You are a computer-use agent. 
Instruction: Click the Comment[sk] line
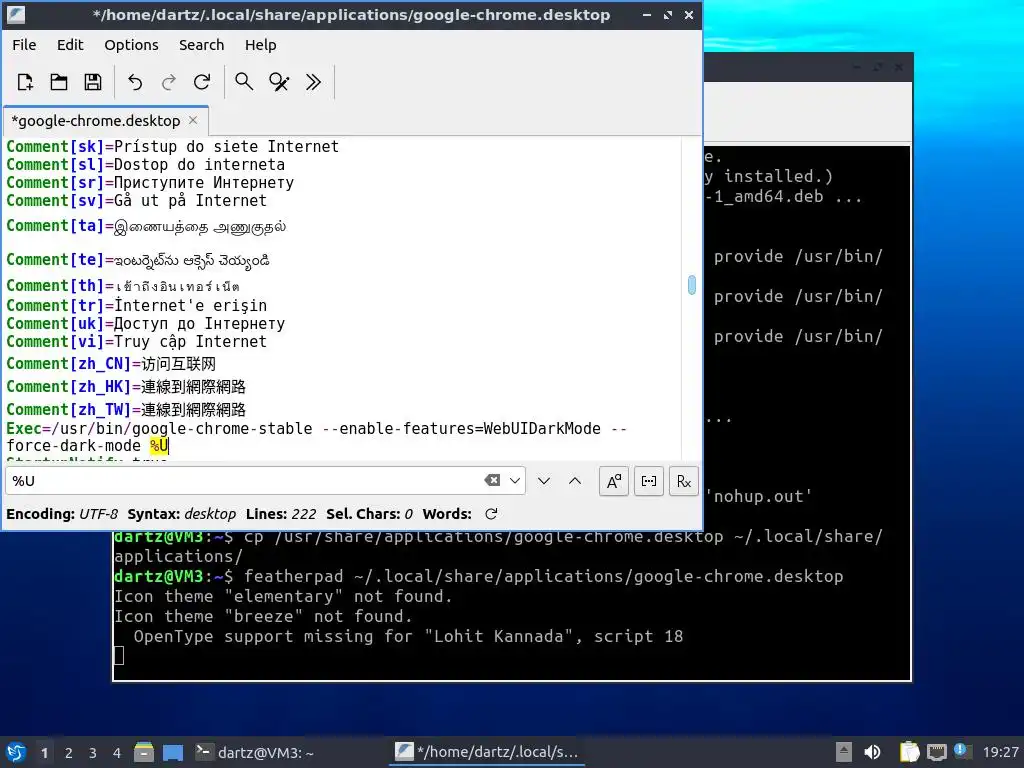[x=172, y=146]
